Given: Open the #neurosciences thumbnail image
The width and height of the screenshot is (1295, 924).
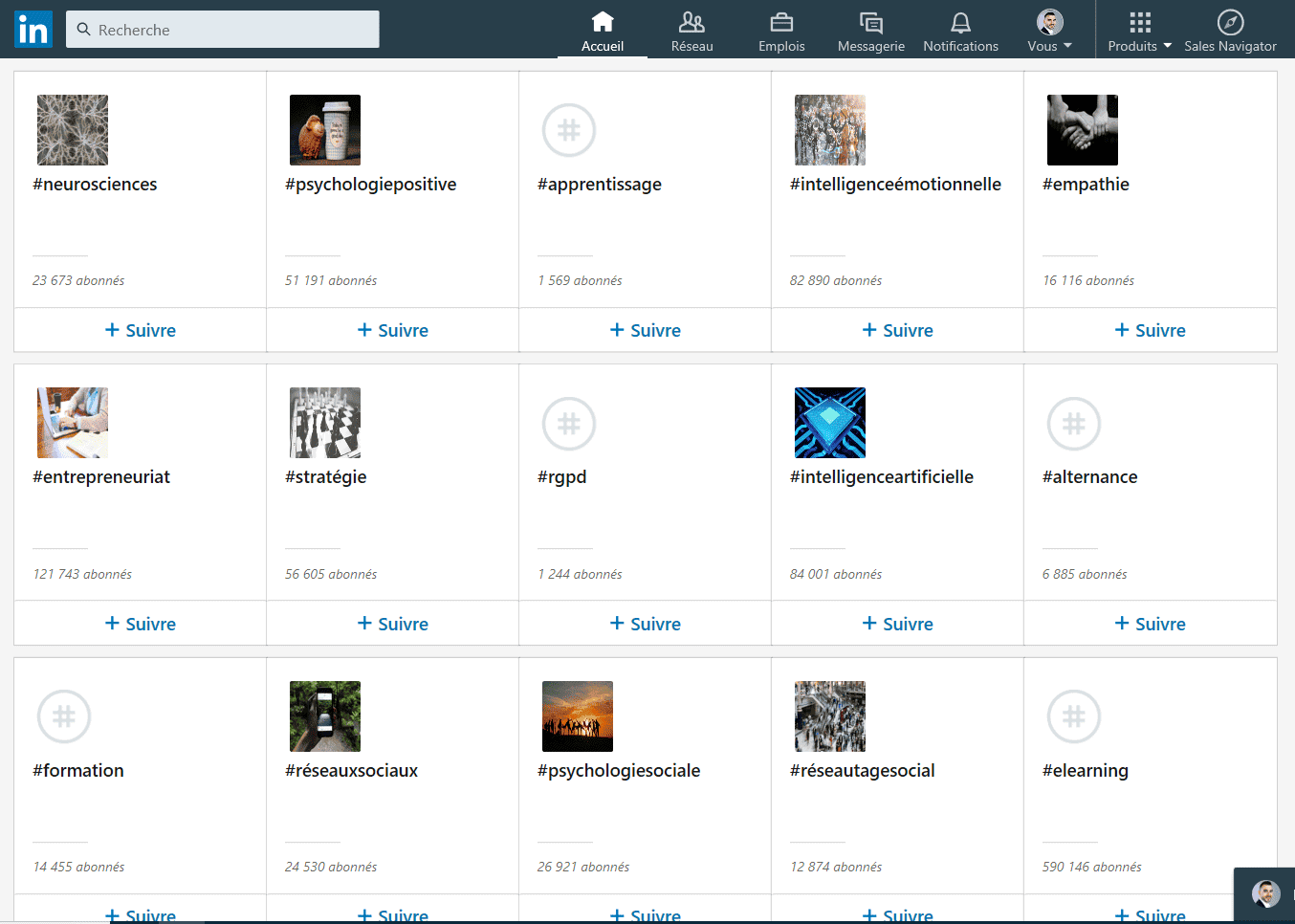Looking at the screenshot, I should [x=73, y=130].
